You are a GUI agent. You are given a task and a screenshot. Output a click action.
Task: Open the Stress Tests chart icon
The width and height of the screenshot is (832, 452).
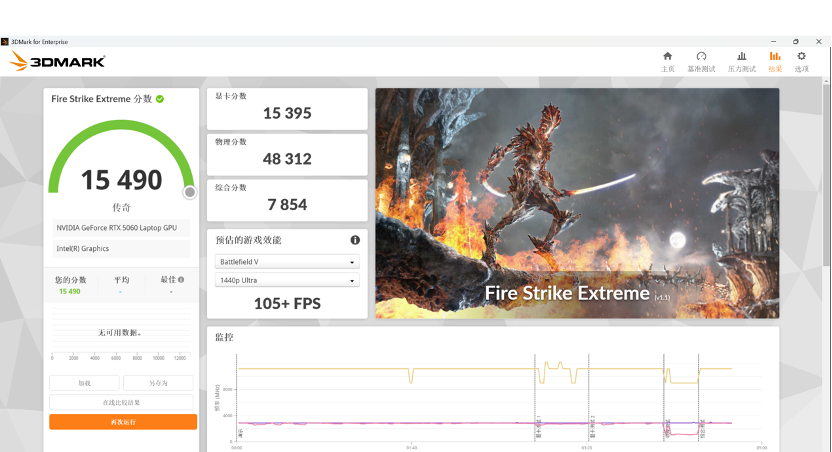click(x=742, y=56)
